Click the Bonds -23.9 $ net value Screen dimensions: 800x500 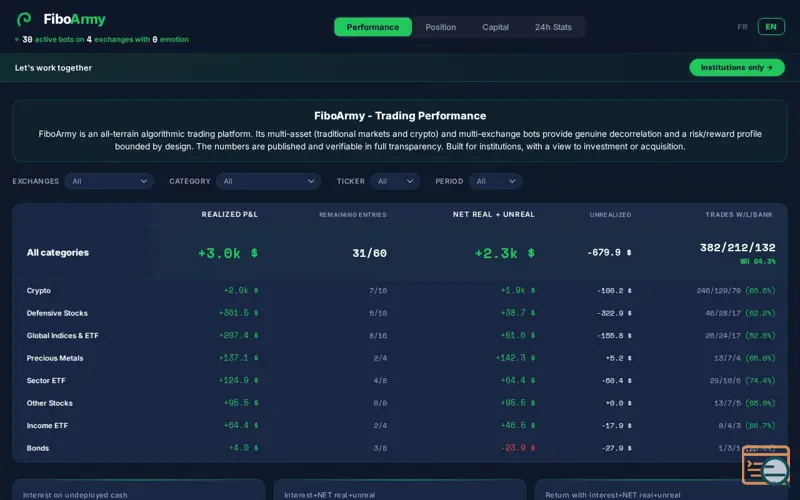(518, 448)
